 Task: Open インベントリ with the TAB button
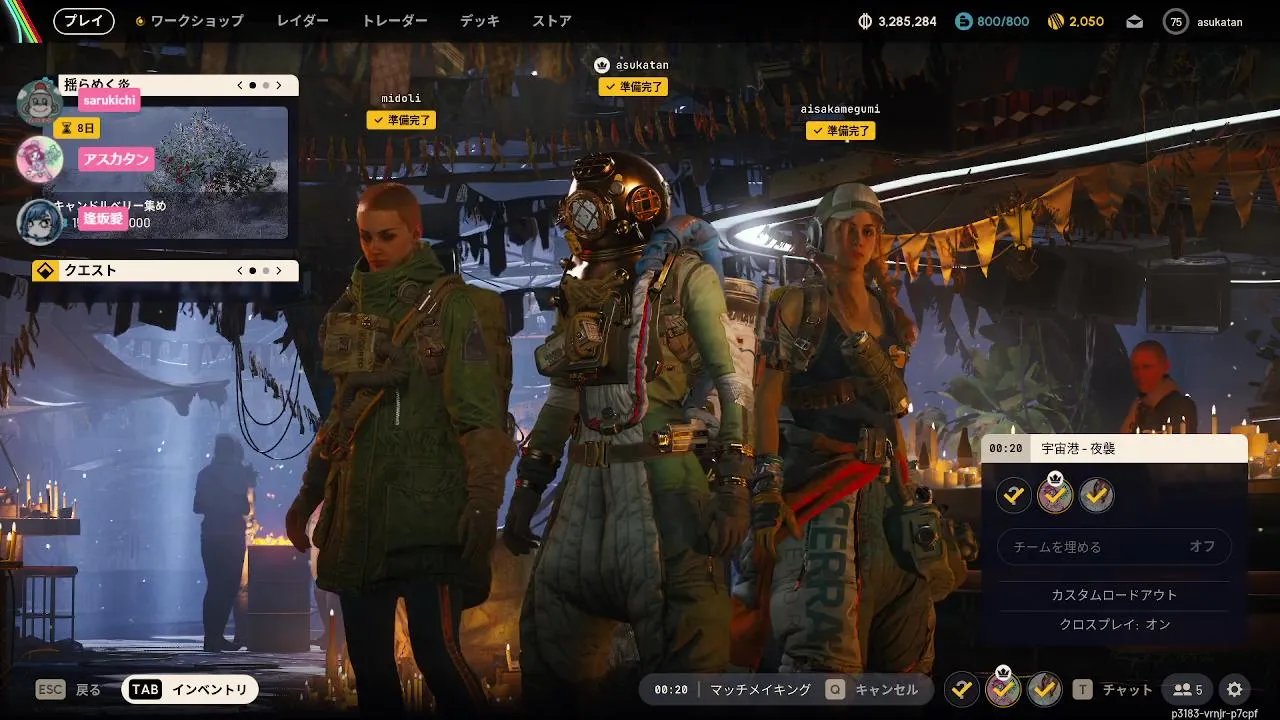click(190, 690)
